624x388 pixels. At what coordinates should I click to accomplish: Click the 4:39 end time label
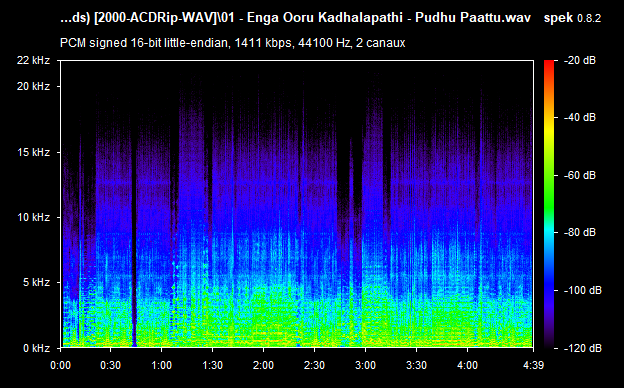pos(534,365)
